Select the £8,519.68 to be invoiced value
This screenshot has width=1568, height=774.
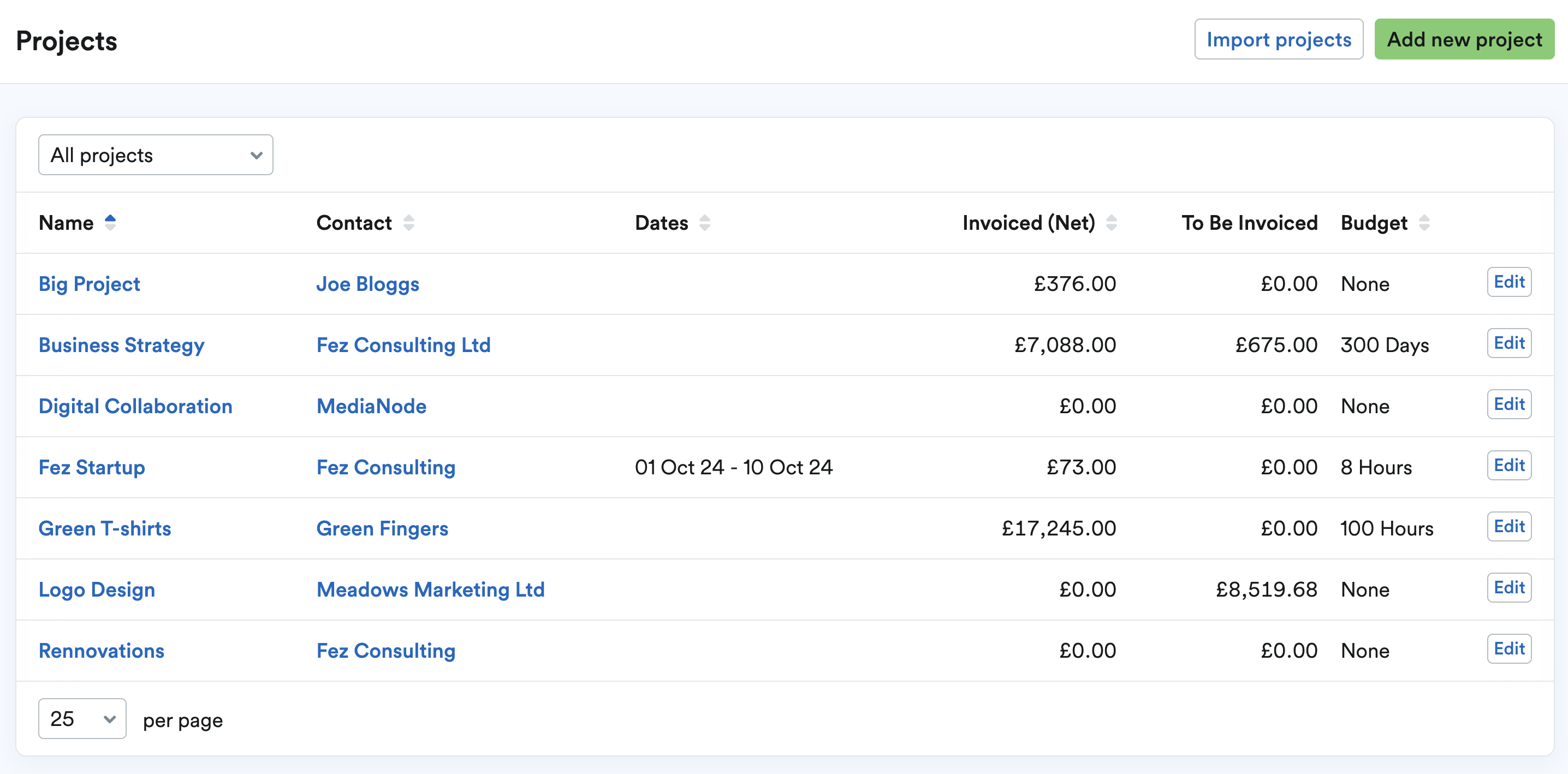1267,590
